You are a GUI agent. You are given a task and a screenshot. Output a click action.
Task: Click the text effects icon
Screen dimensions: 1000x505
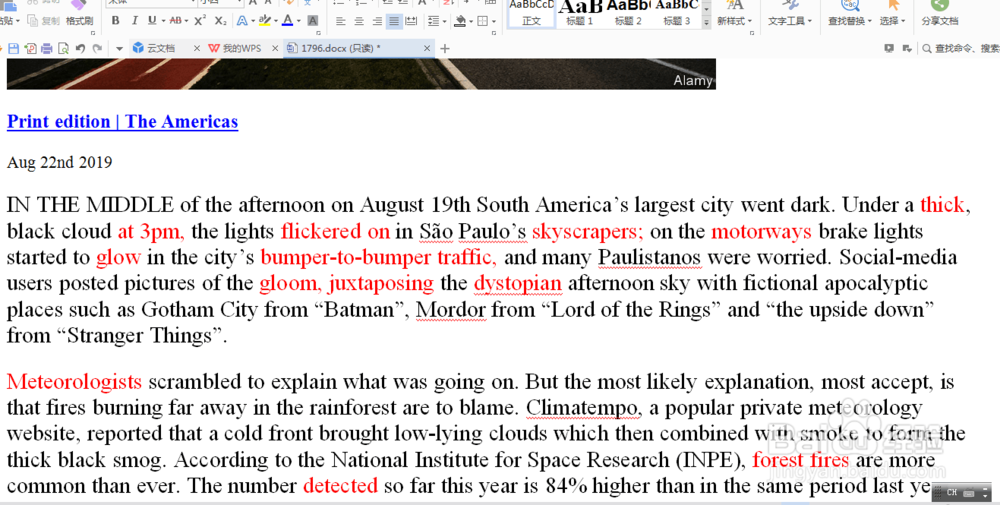coord(242,20)
